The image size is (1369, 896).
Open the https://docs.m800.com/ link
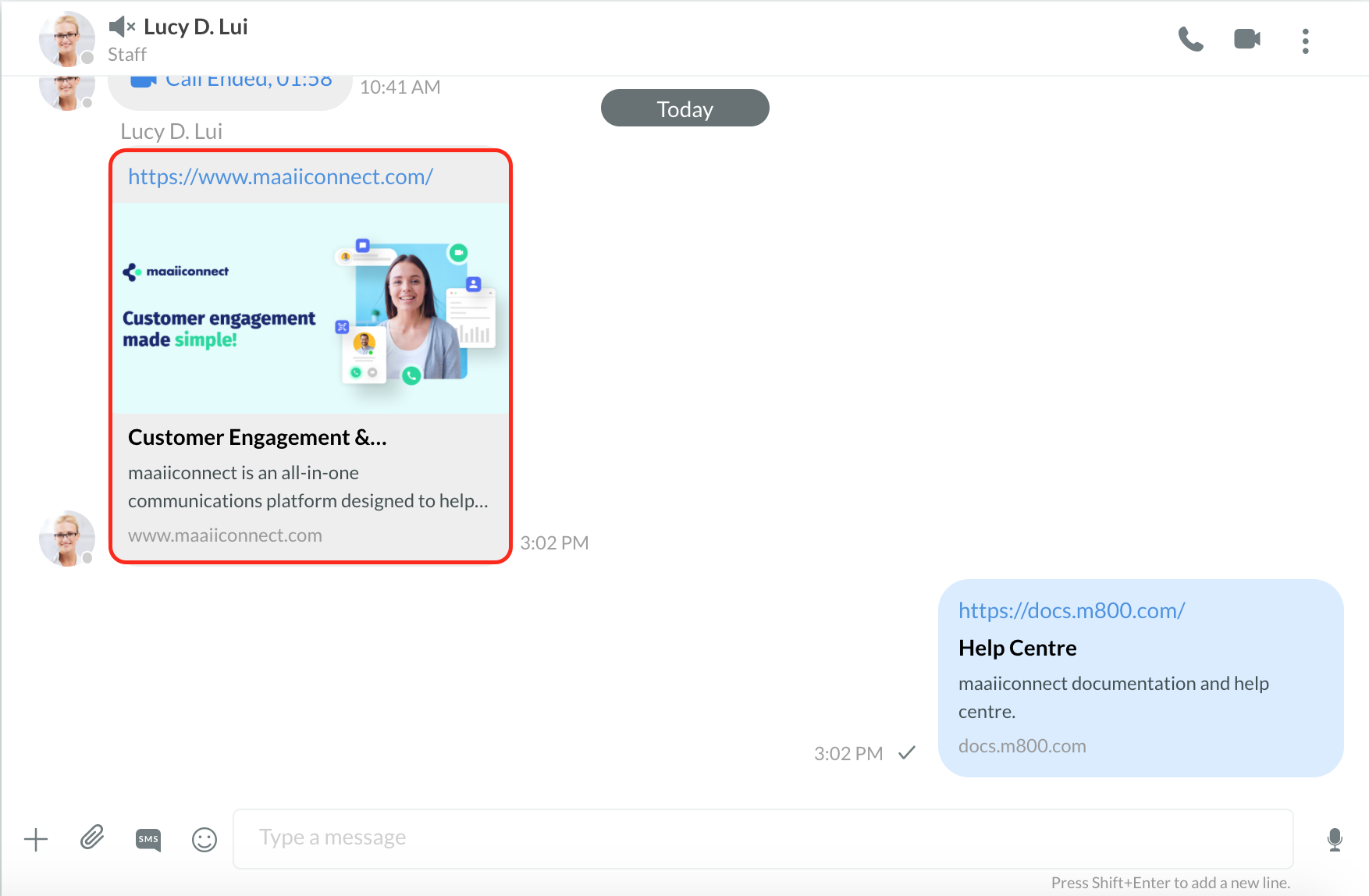click(x=1072, y=611)
